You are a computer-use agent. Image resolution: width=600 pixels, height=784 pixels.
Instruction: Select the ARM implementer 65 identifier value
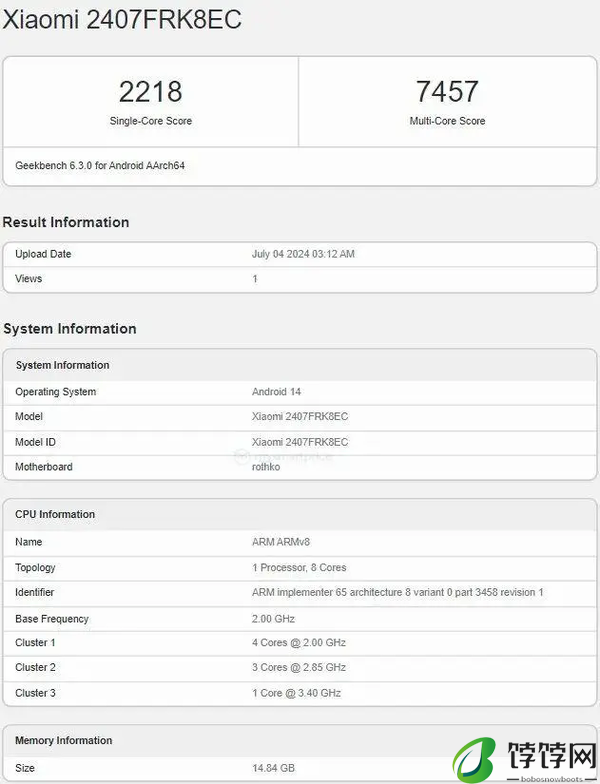point(398,592)
